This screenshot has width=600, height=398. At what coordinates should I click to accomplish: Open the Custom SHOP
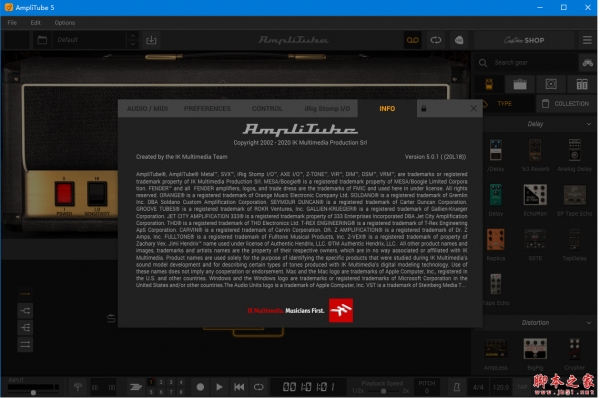coord(524,40)
